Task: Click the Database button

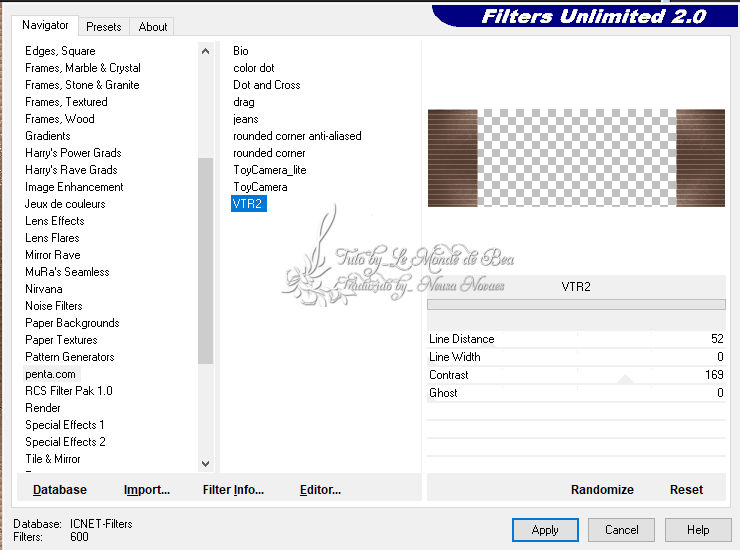Action: coord(60,490)
